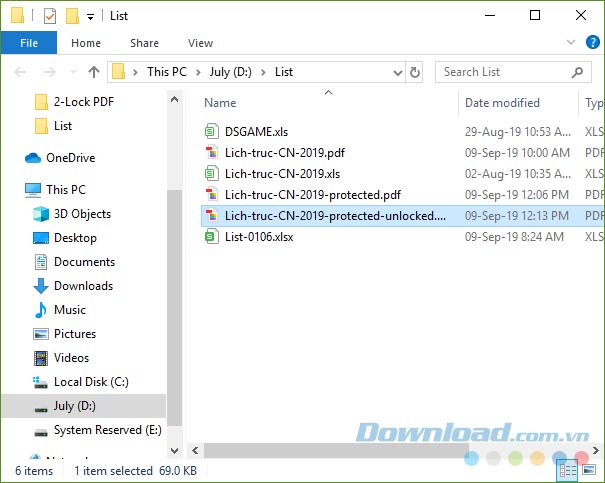The height and width of the screenshot is (483, 605).
Task: Select Local Disk (C:) drive
Action: pyautogui.click(x=81, y=382)
